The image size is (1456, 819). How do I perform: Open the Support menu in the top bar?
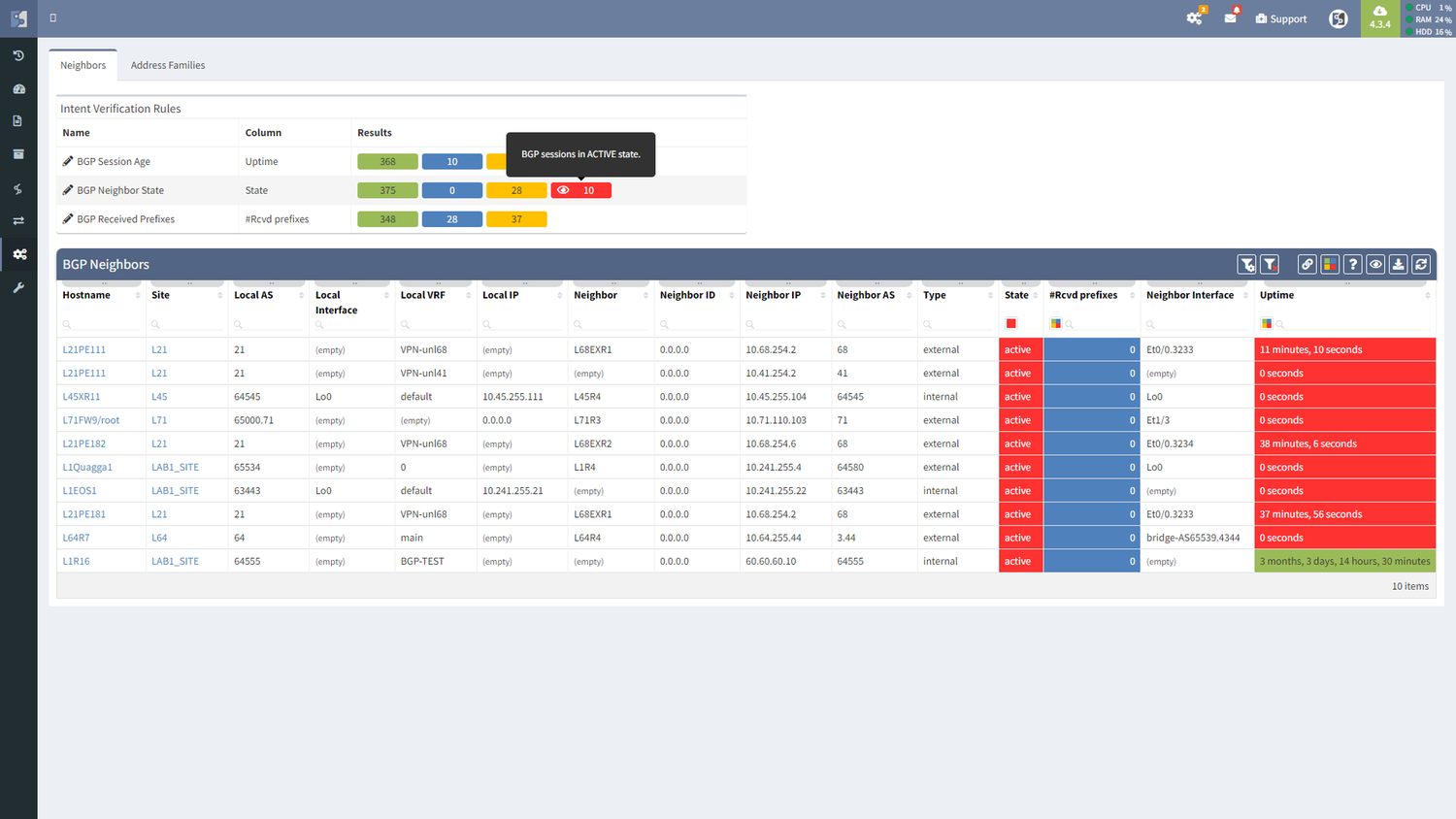(1280, 17)
